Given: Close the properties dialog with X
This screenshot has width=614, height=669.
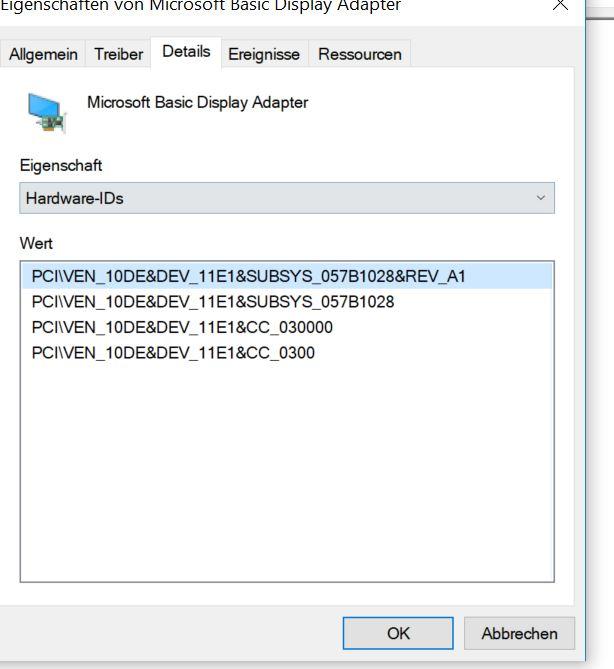Looking at the screenshot, I should [x=560, y=6].
